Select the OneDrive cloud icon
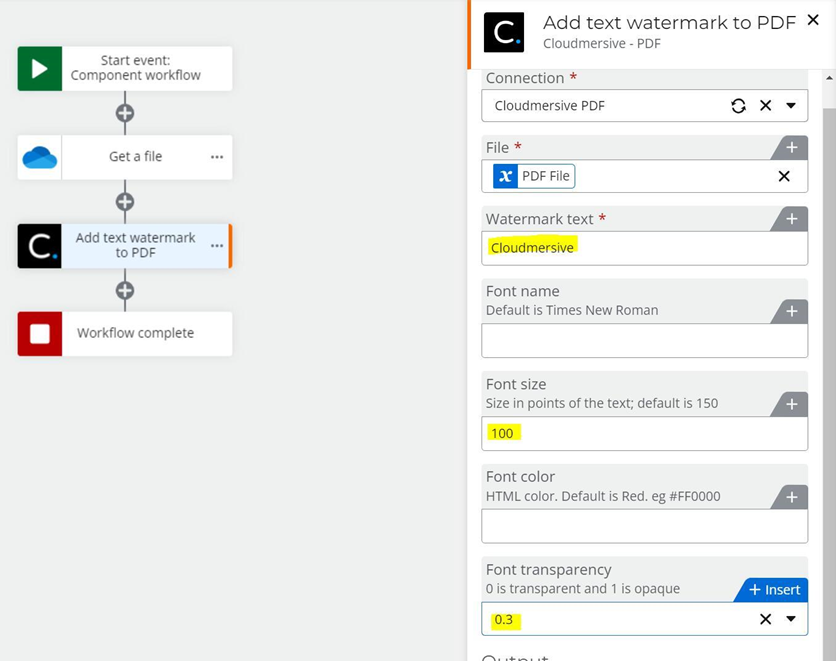This screenshot has width=836, height=661. (39, 157)
